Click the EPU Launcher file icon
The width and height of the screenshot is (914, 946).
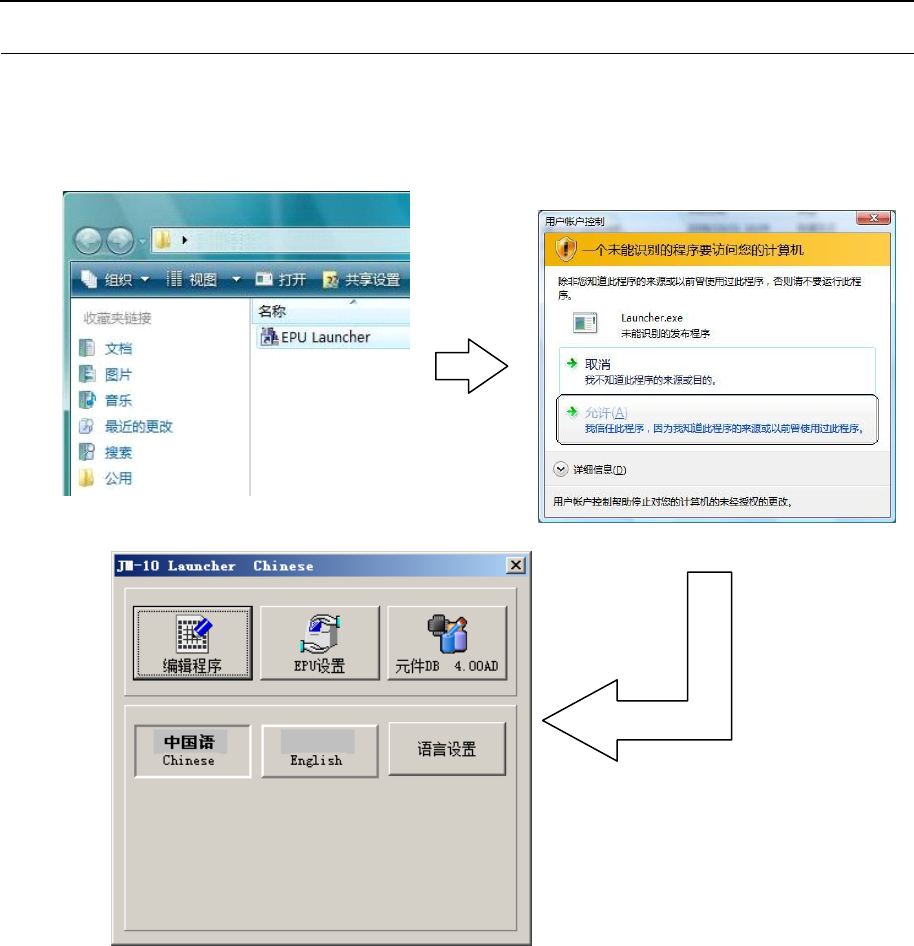[x=268, y=337]
